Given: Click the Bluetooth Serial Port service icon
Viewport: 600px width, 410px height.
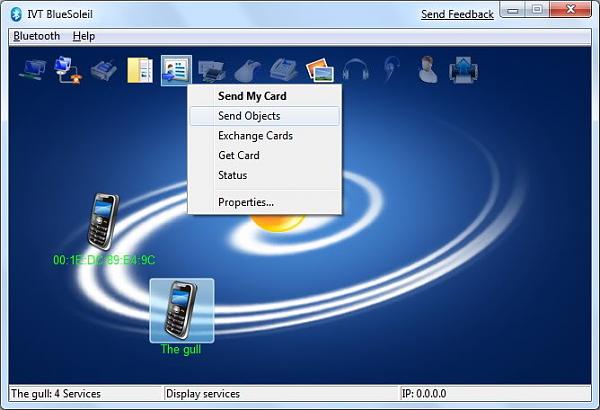Looking at the screenshot, I should point(104,70).
